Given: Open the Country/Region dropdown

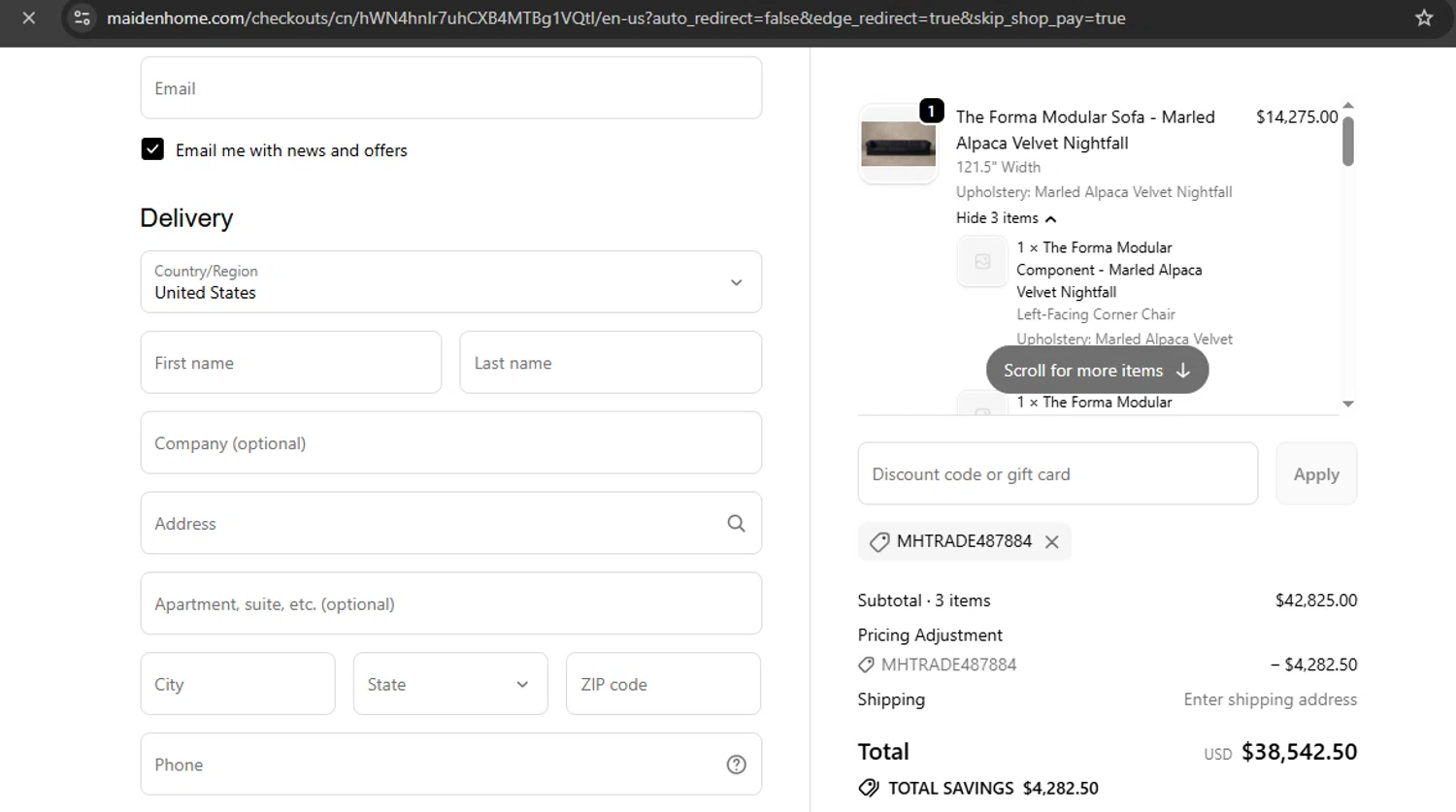Looking at the screenshot, I should coord(451,282).
